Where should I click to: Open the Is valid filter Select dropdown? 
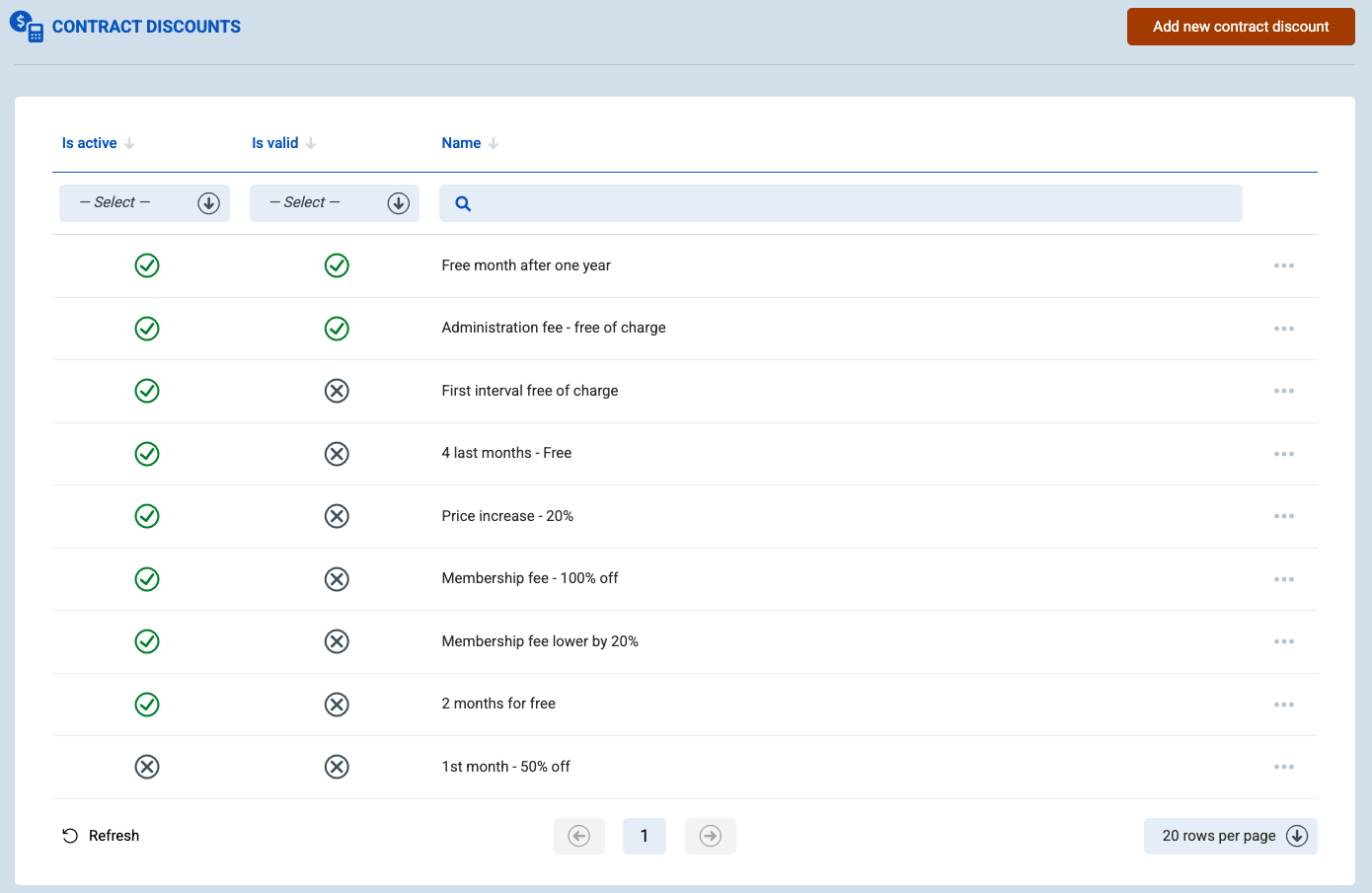coord(335,203)
